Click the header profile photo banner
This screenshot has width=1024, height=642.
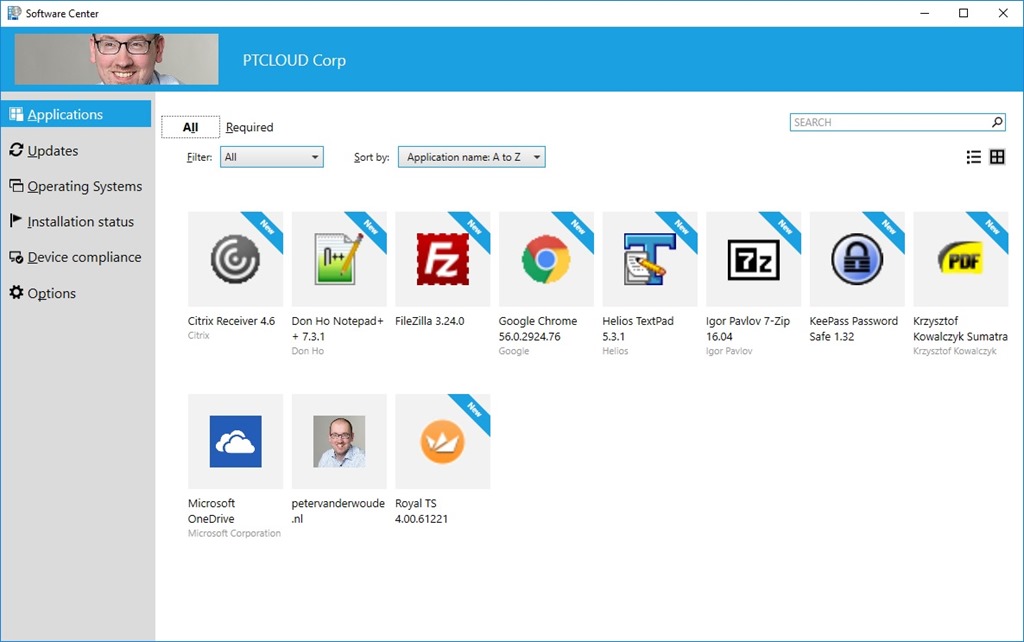(116, 59)
